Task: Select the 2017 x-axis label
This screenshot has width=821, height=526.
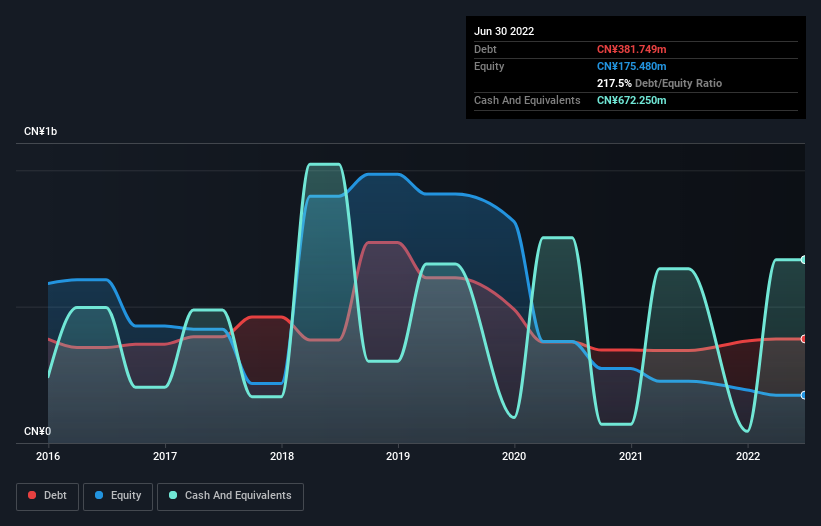Action: click(x=165, y=456)
